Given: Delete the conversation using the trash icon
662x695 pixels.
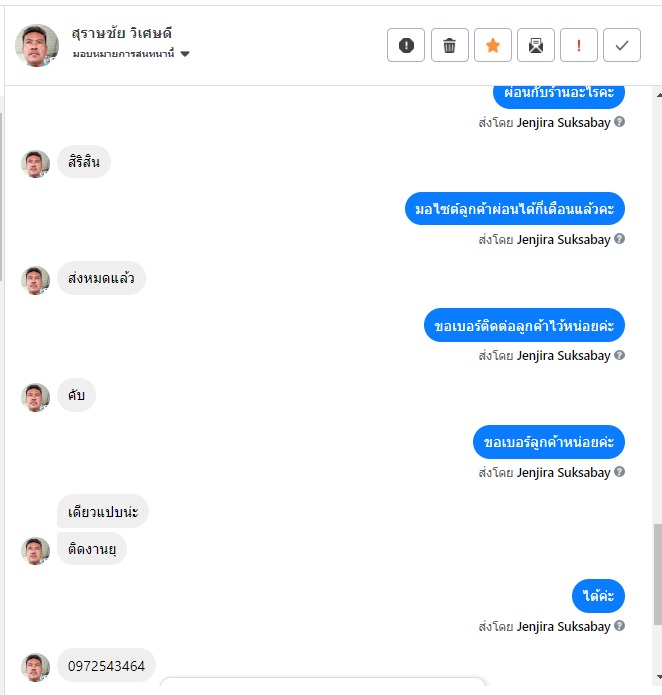Looking at the screenshot, I should pos(449,45).
